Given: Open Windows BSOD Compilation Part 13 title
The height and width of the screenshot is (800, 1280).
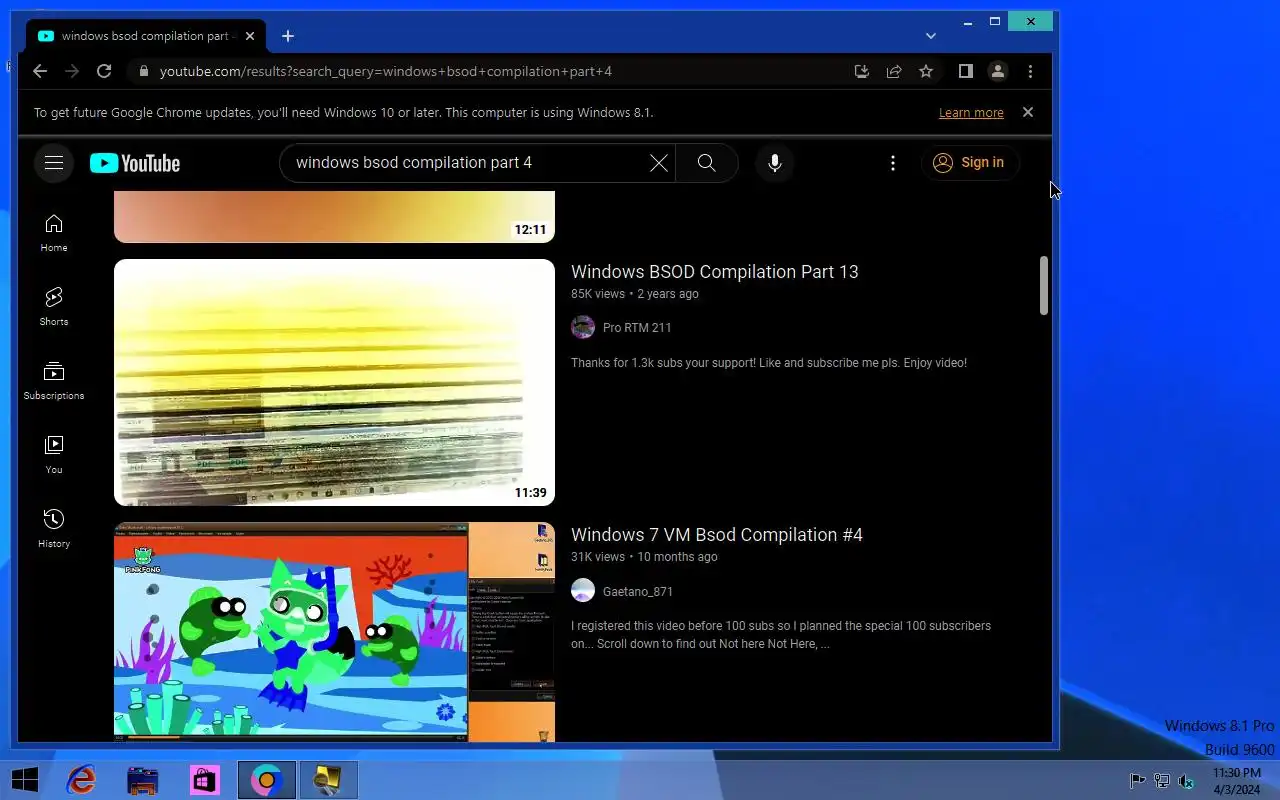Looking at the screenshot, I should pyautogui.click(x=714, y=272).
